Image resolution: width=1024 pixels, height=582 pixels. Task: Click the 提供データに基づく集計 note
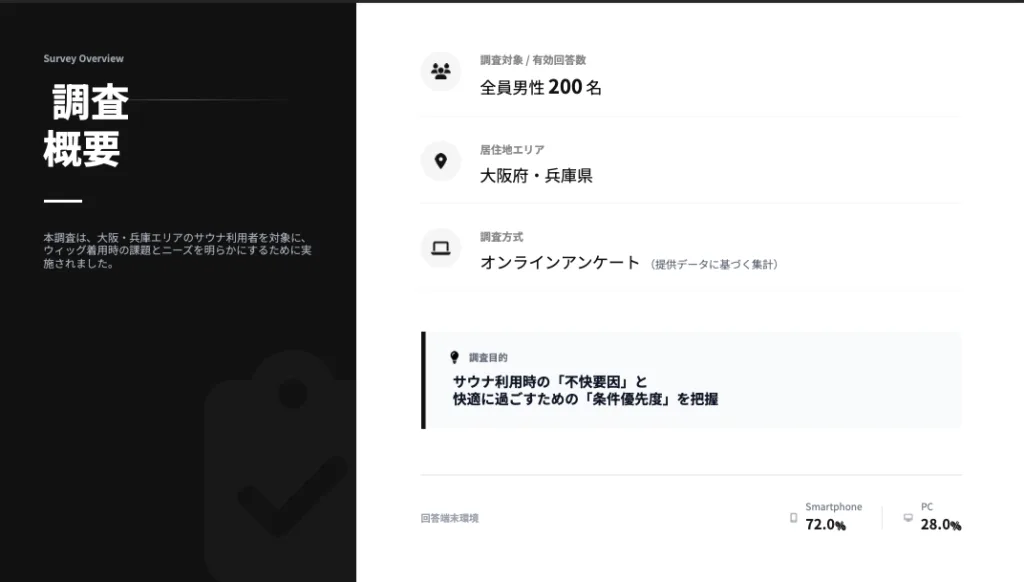tap(713, 265)
